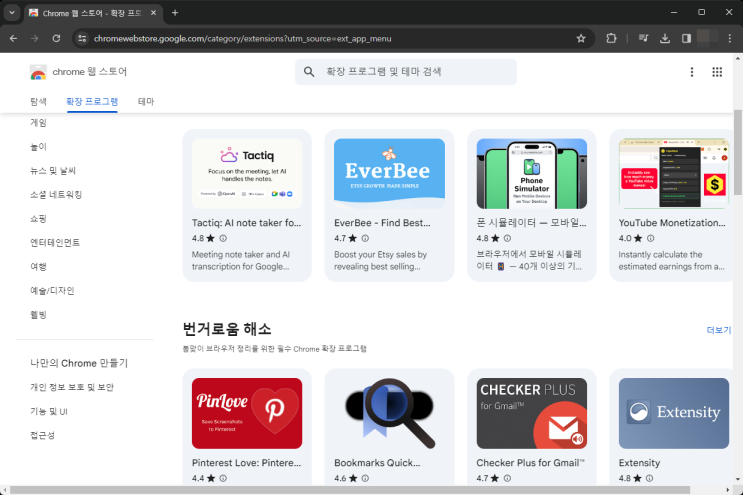Click Pinterest Love rating info icon
Screen dimensions: 743x495
pos(223,478)
